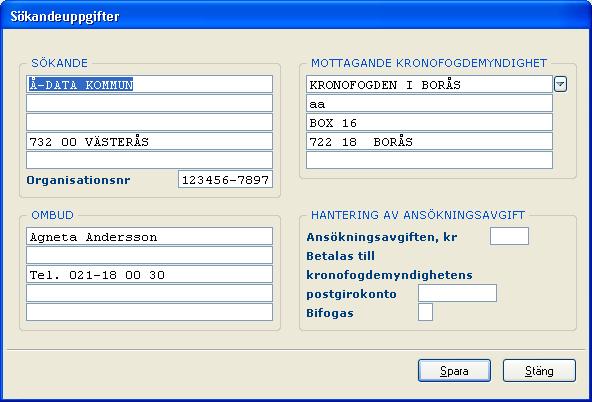The height and width of the screenshot is (402, 592).
Task: Click the Agneta Andersson ombud field
Action: [x=150, y=236]
